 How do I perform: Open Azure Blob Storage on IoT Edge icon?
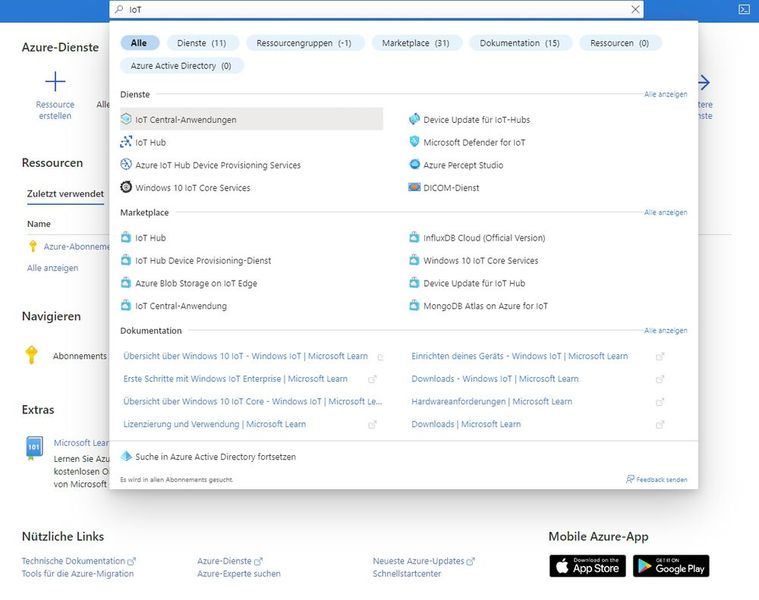[x=126, y=283]
